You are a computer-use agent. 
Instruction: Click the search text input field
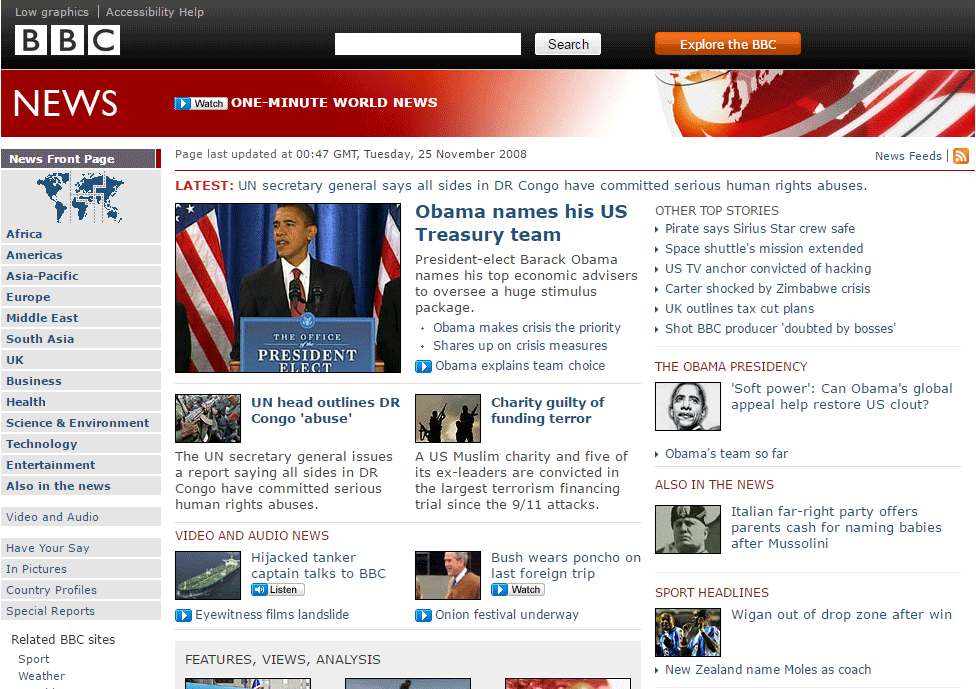pos(427,43)
